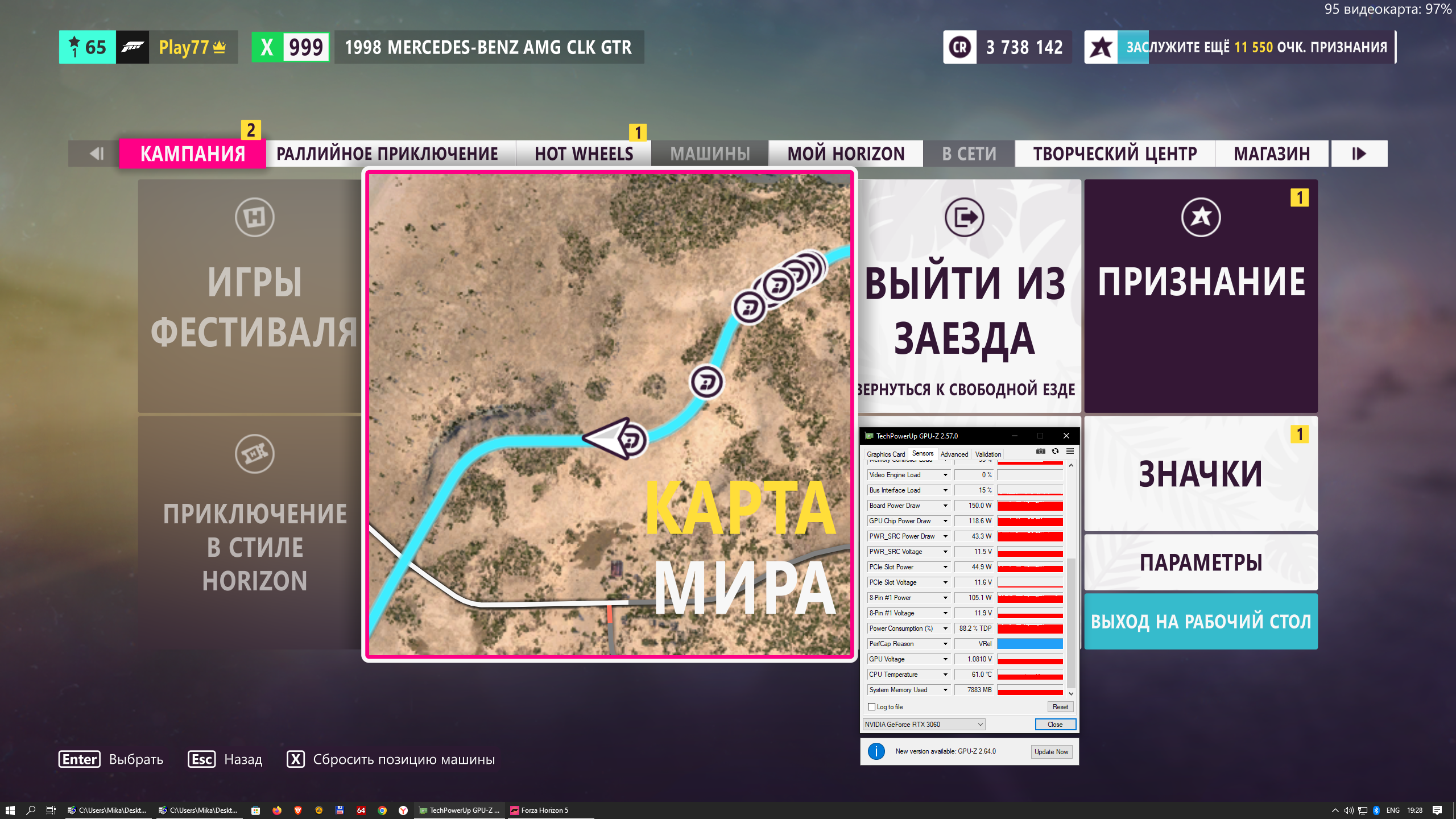Click the blue PerfCap Reason bar
Image resolution: width=1456 pixels, height=819 pixels.
click(x=1029, y=644)
